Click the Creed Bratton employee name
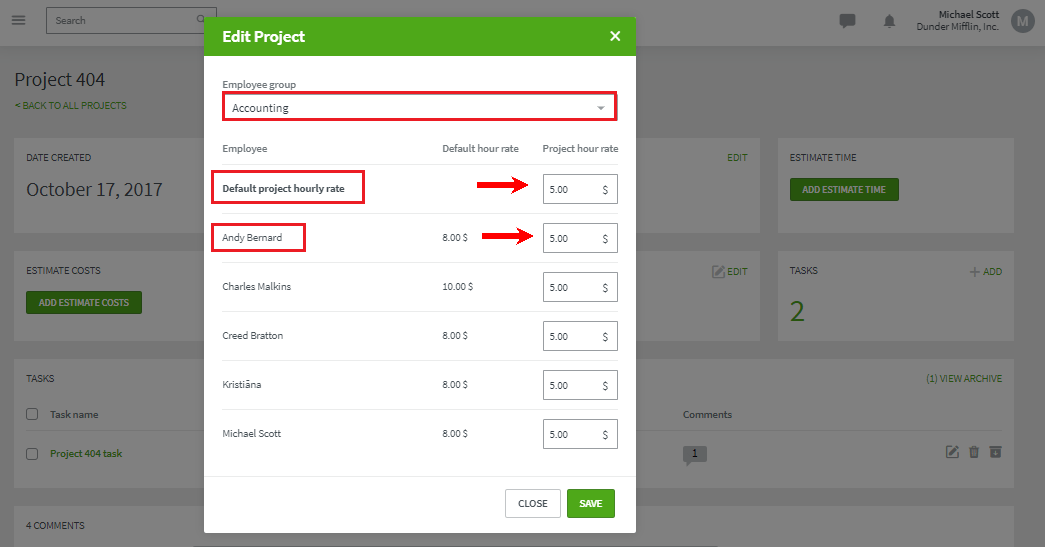The width and height of the screenshot is (1045, 547). pyautogui.click(x=253, y=335)
